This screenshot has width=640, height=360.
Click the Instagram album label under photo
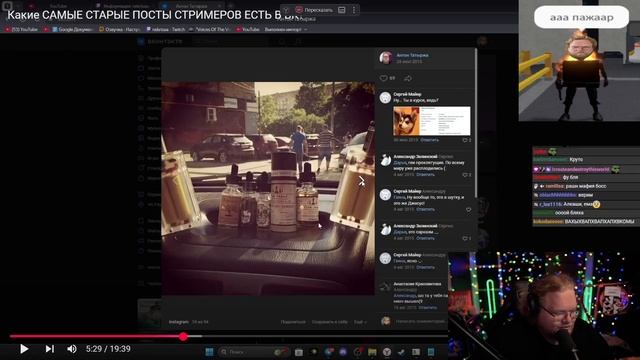point(179,322)
